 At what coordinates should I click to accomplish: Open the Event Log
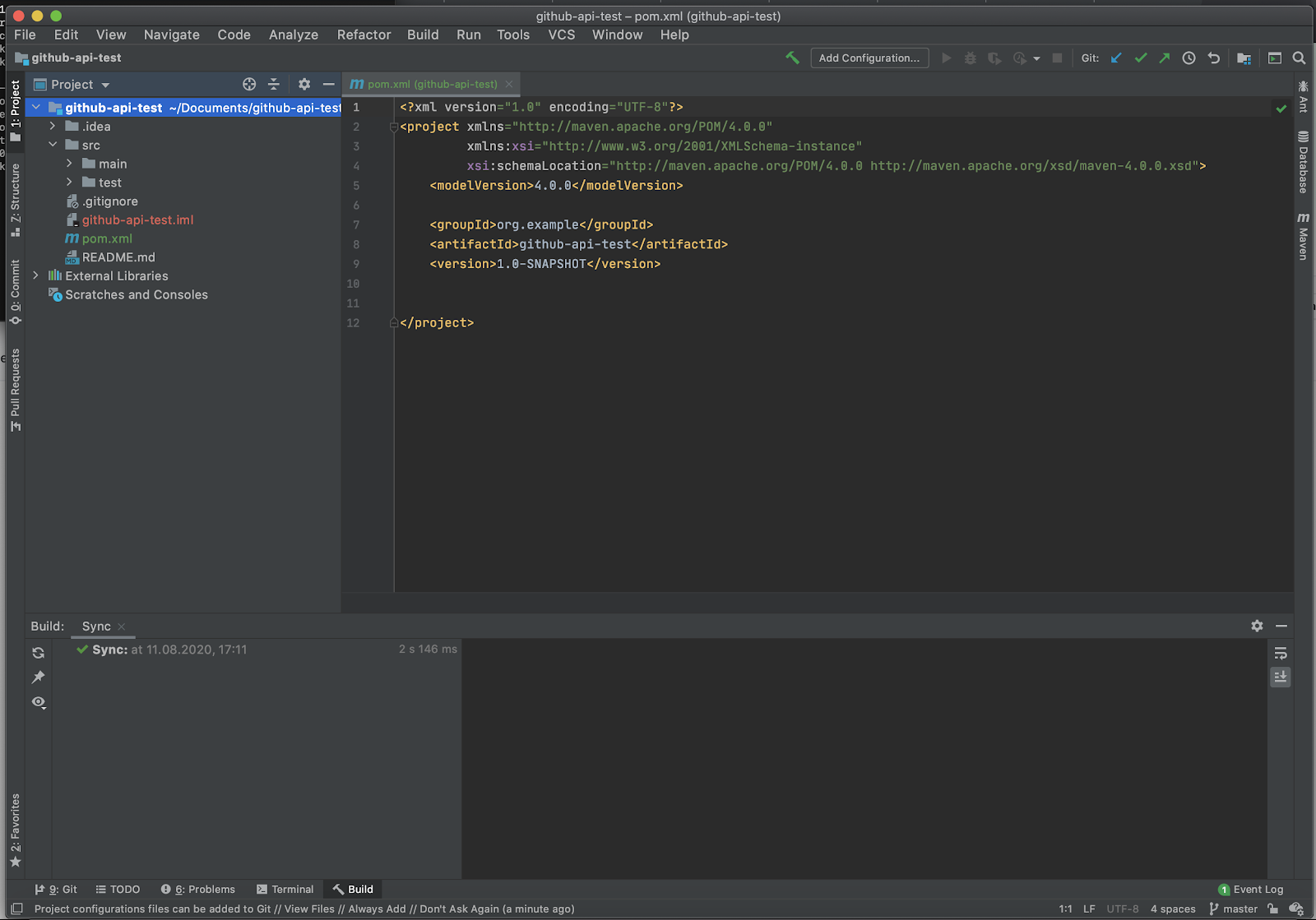[1250, 889]
